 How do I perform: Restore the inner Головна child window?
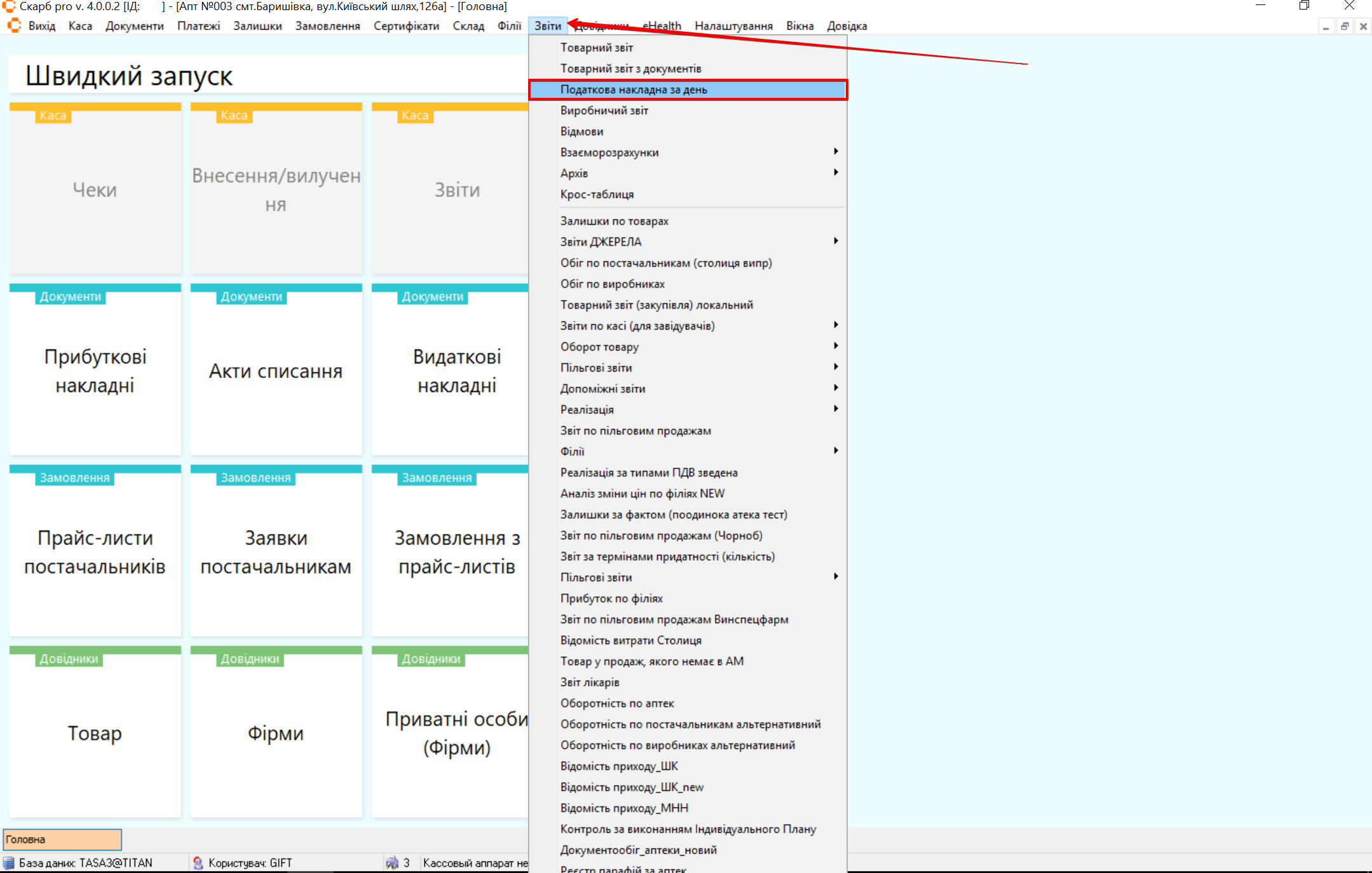pos(1345,27)
